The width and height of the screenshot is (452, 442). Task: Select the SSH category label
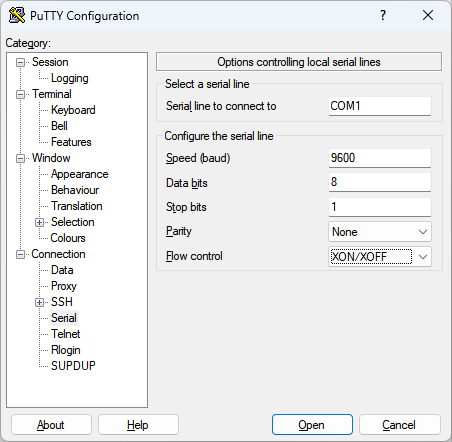[62, 302]
